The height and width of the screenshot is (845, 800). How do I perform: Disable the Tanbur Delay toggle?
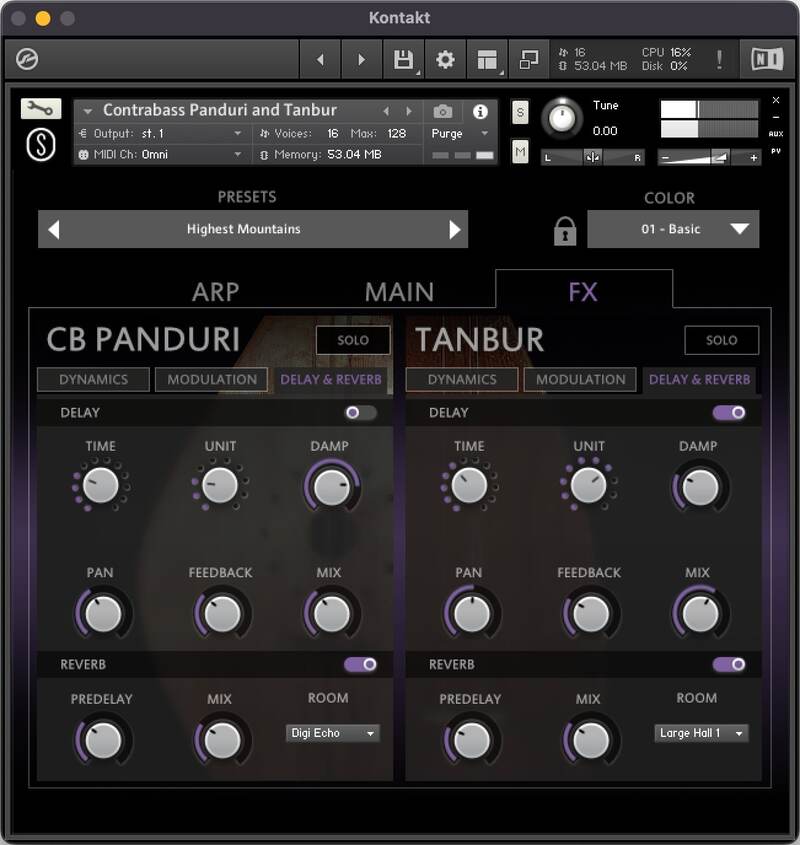[728, 413]
